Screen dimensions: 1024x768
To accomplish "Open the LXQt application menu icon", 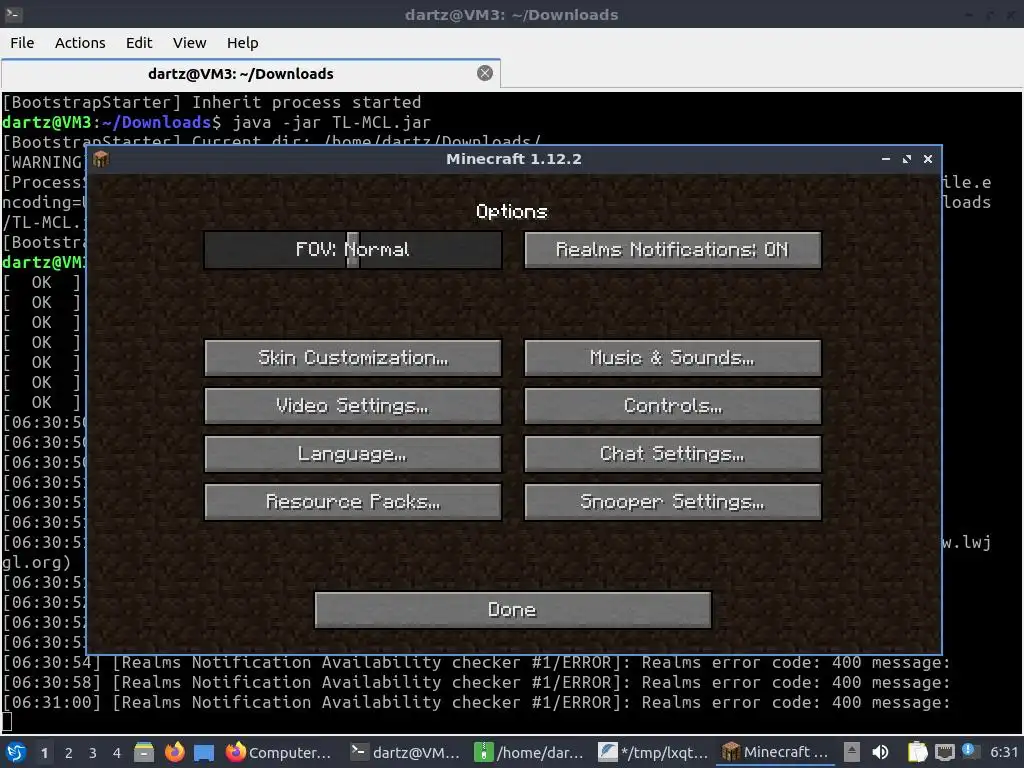I will (16, 752).
